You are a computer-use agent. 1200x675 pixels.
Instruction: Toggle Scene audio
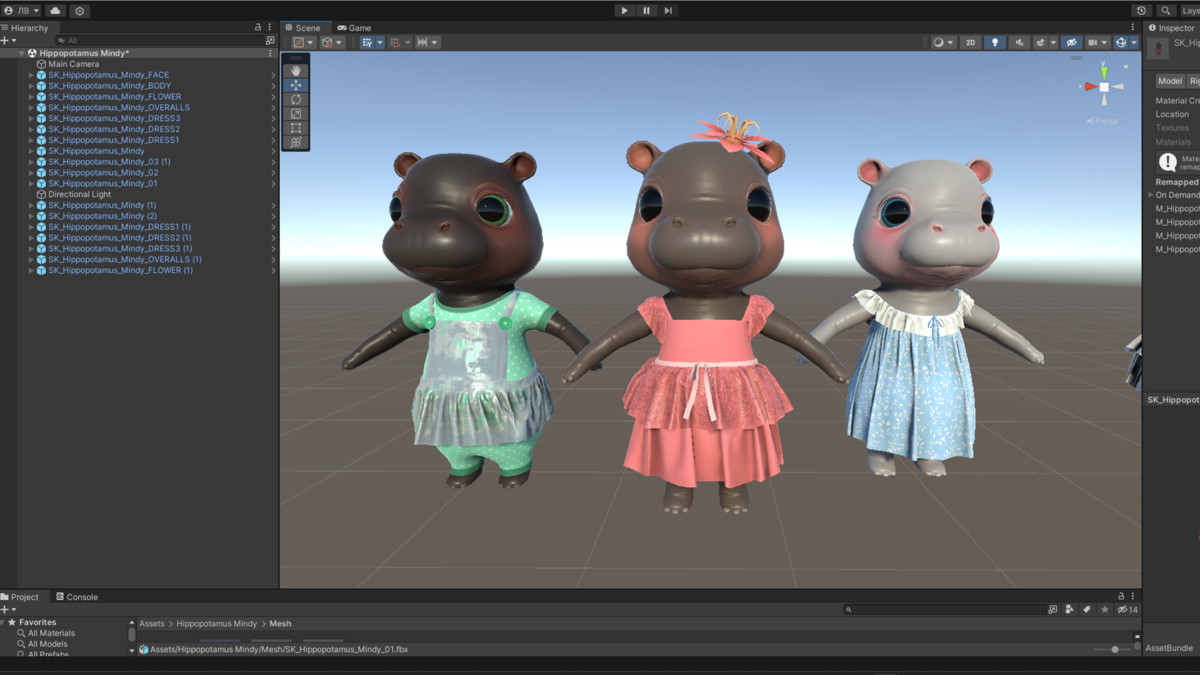coord(1019,43)
